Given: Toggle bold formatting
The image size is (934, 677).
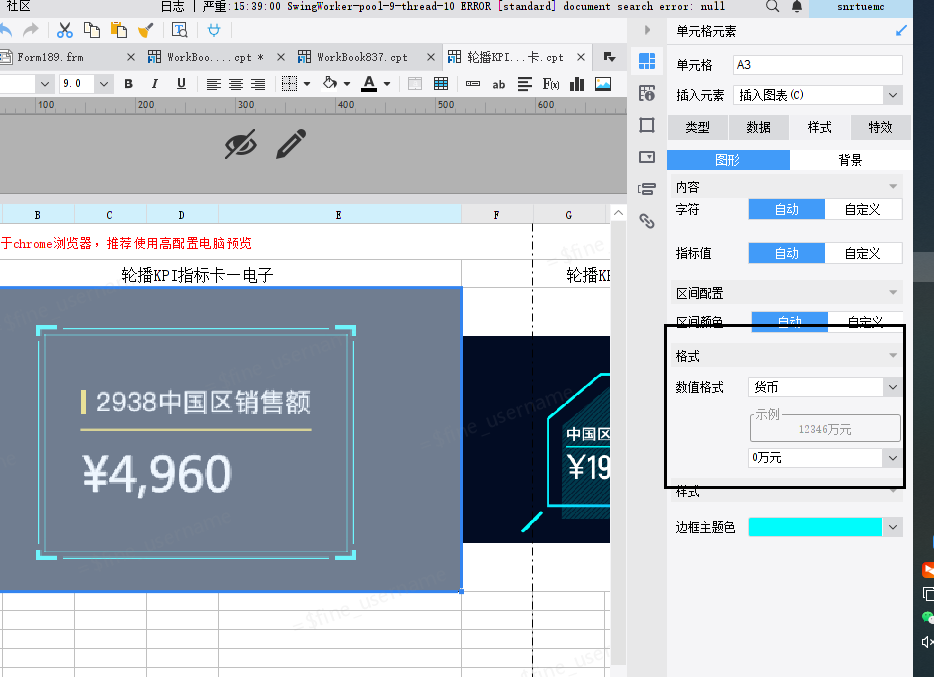Looking at the screenshot, I should [128, 84].
